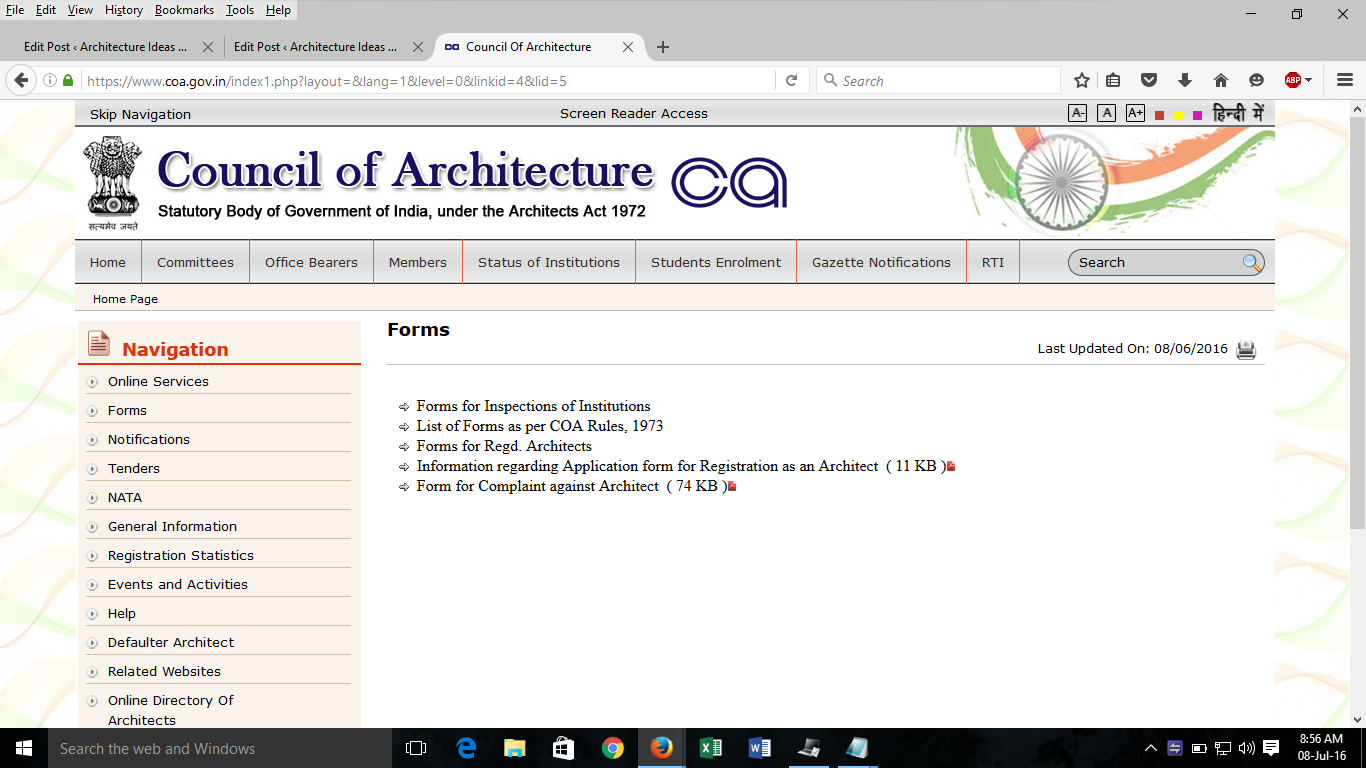Image resolution: width=1366 pixels, height=768 pixels.
Task: Open the Pocket icon in toolbar
Action: [x=1149, y=81]
